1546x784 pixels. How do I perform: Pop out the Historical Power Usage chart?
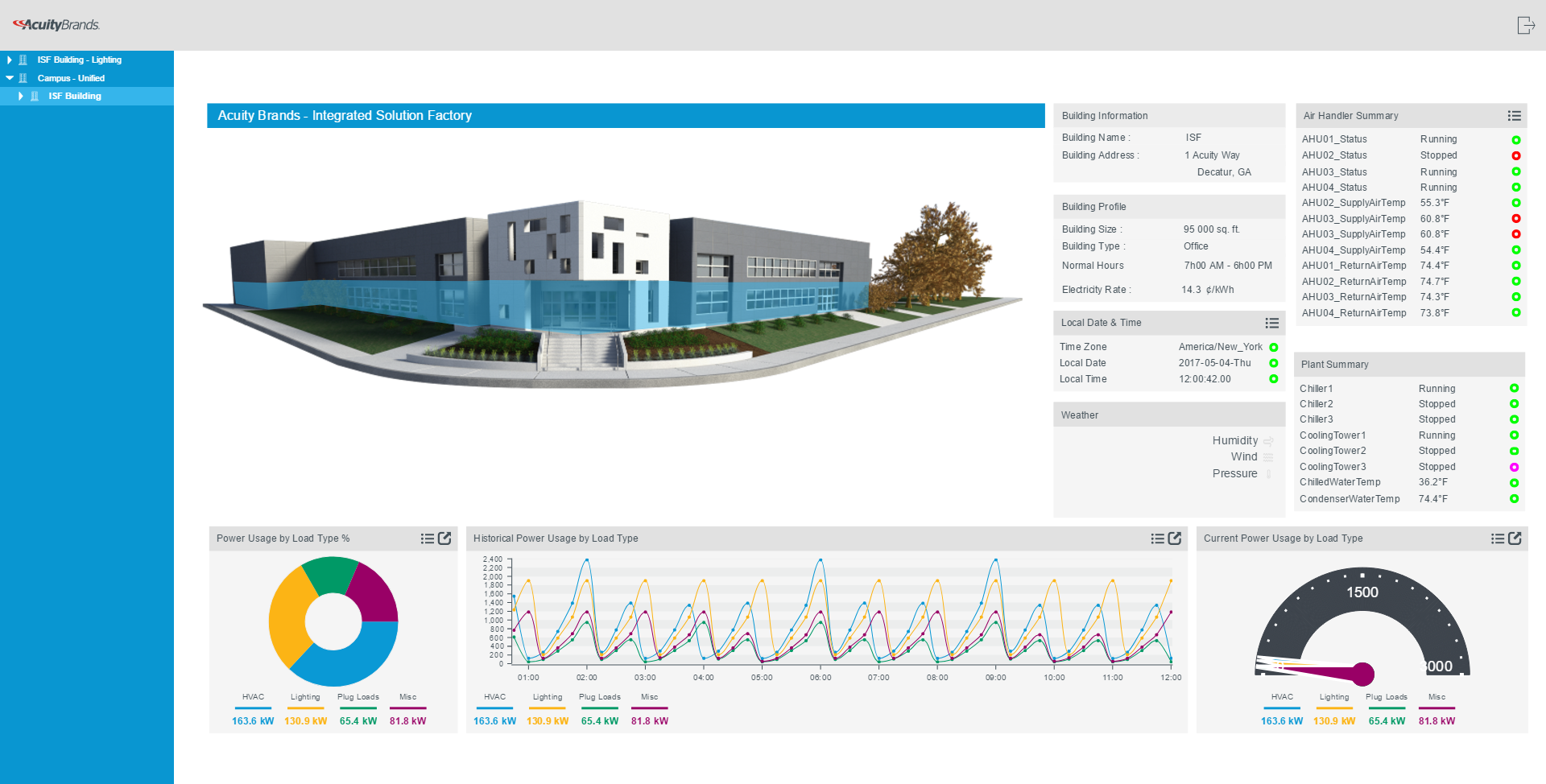click(x=1175, y=538)
